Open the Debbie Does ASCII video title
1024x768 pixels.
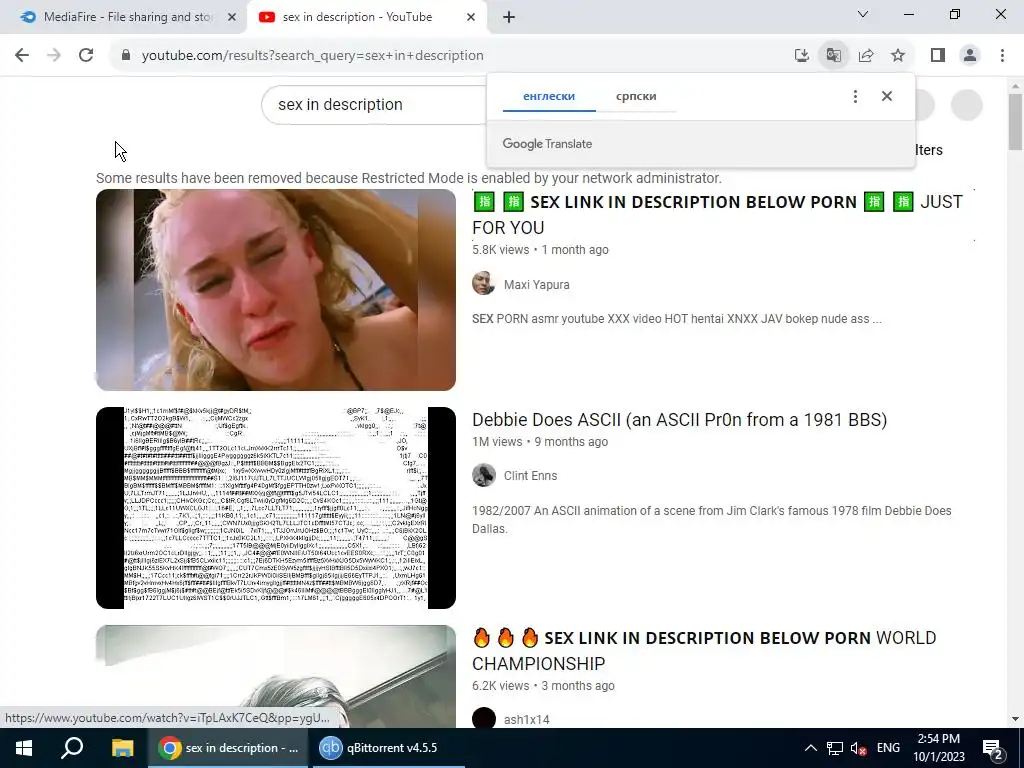pos(679,420)
